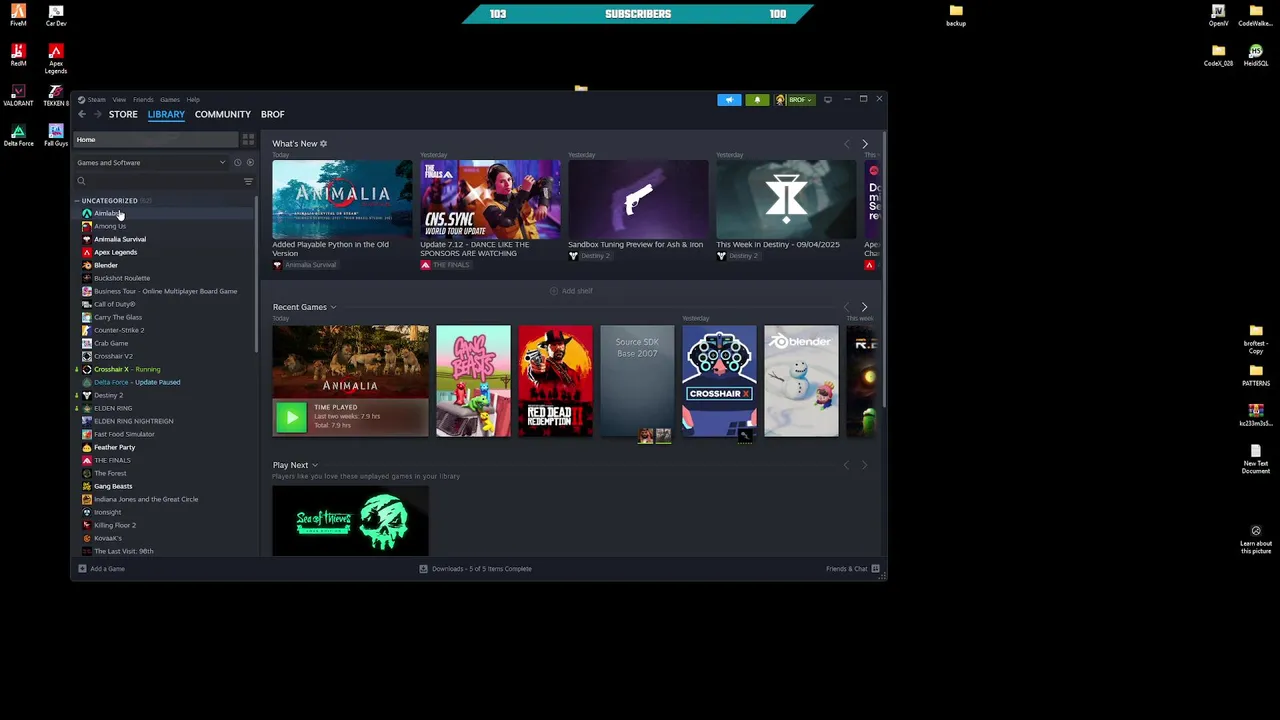
Task: Click inside the library search field
Action: pyautogui.click(x=163, y=181)
